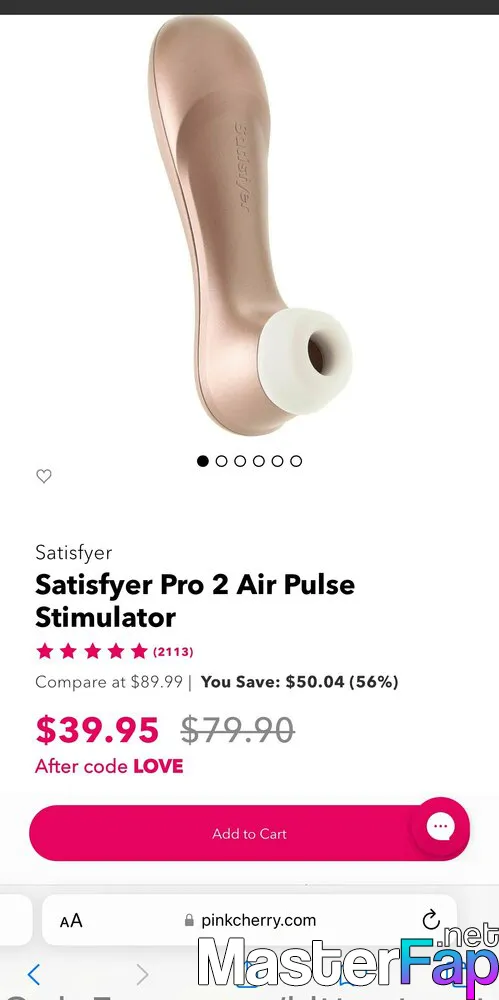Reload the page in Safari

point(431,920)
